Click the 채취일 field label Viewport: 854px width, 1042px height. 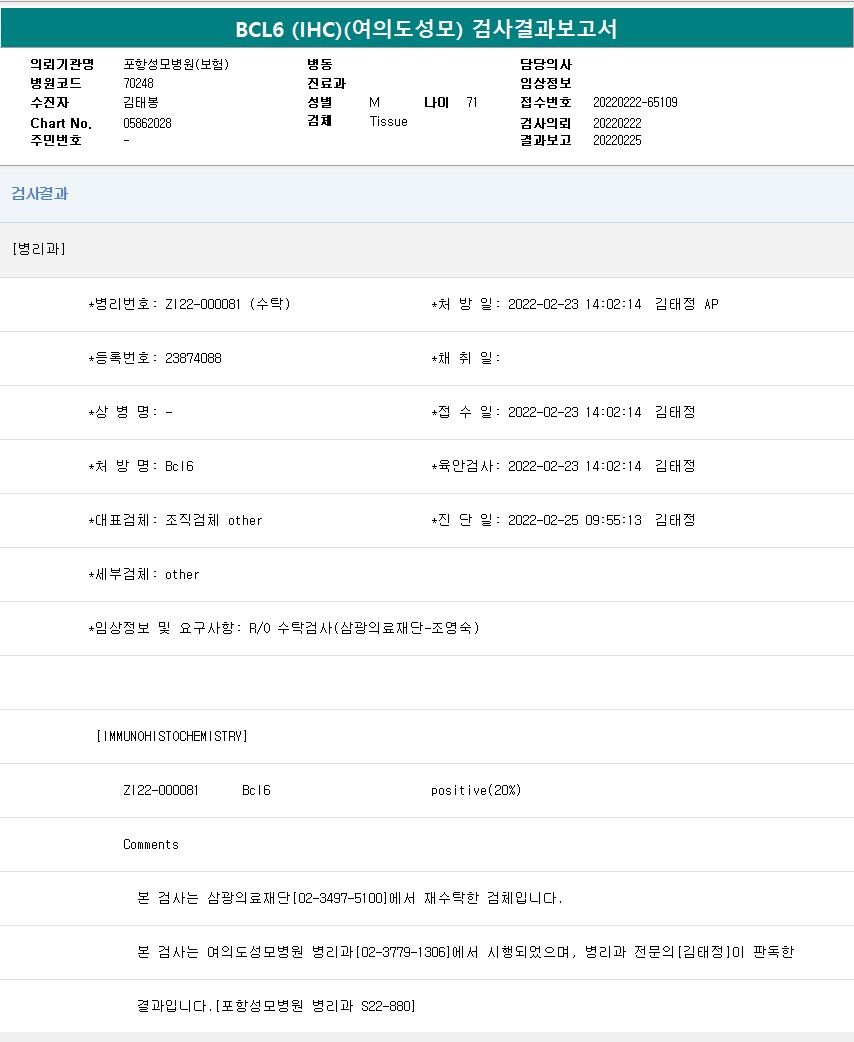(465, 358)
